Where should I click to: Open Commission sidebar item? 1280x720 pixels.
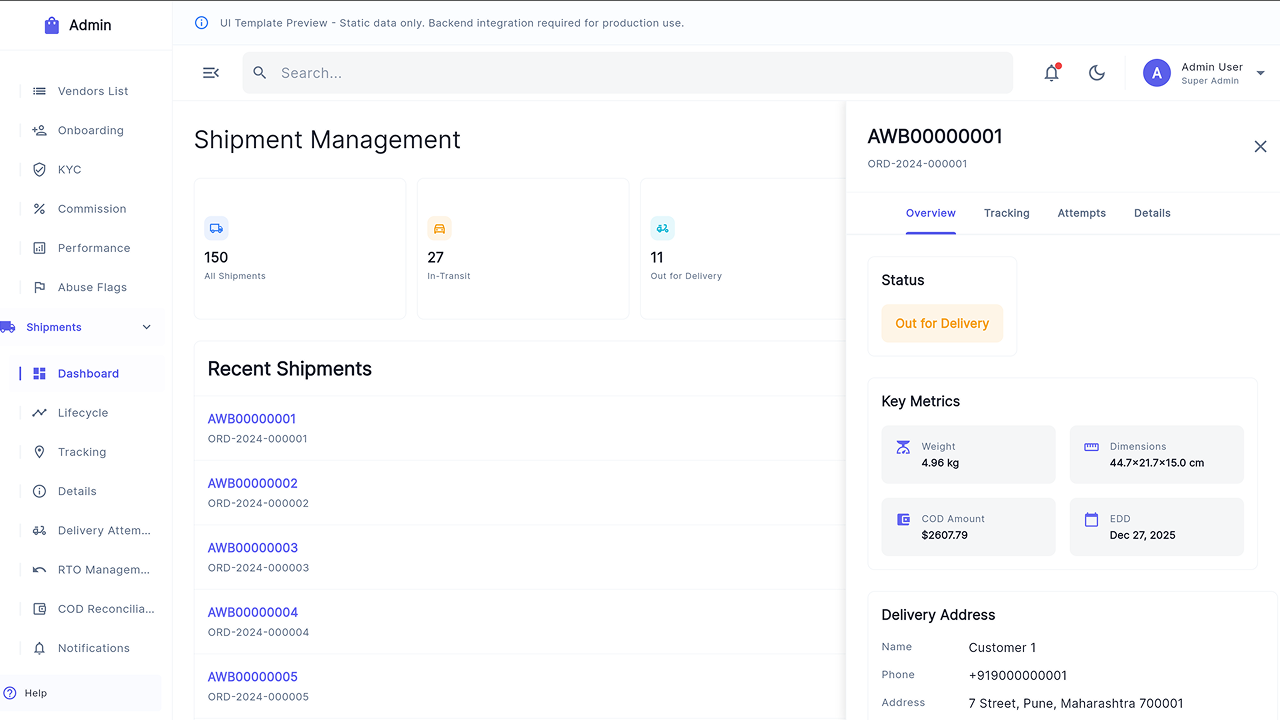92,209
